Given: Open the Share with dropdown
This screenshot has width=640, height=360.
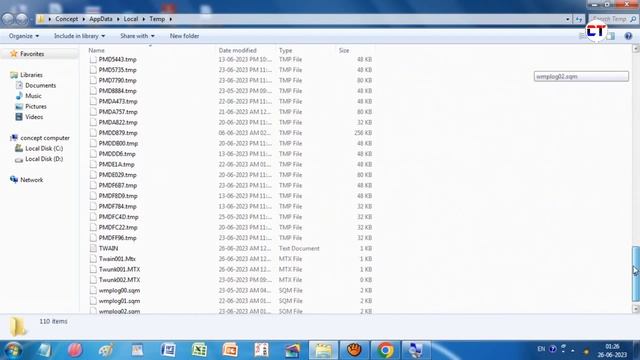Looking at the screenshot, I should pos(138,36).
